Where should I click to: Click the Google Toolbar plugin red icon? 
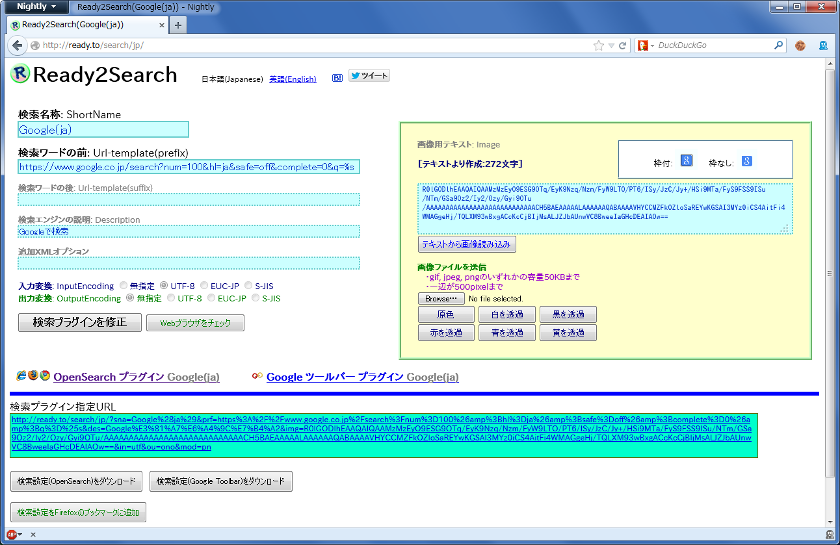coord(257,376)
